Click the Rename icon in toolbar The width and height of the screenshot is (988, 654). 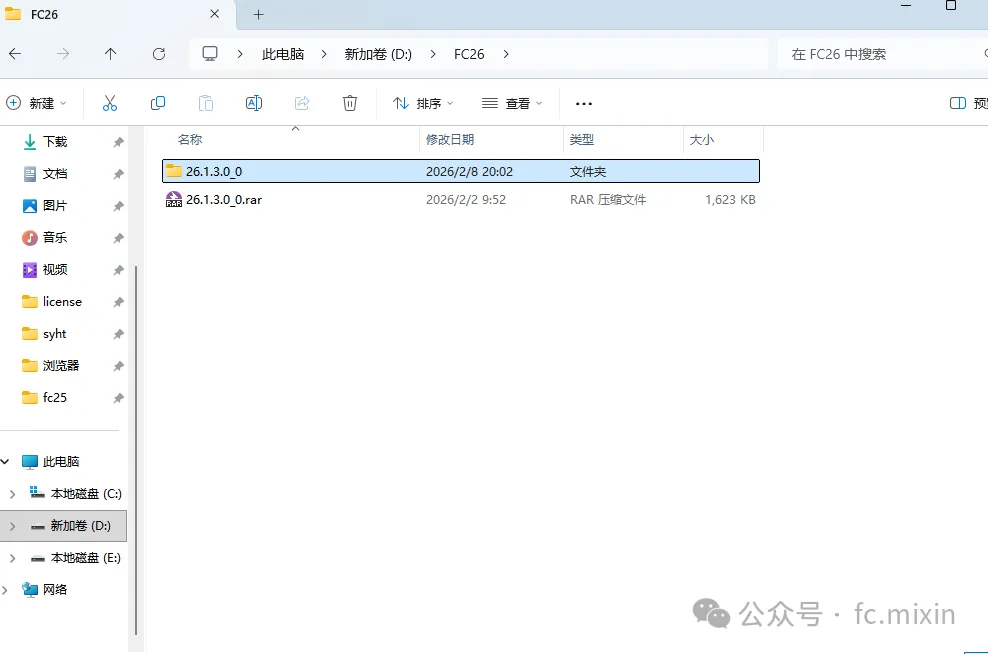pos(253,103)
